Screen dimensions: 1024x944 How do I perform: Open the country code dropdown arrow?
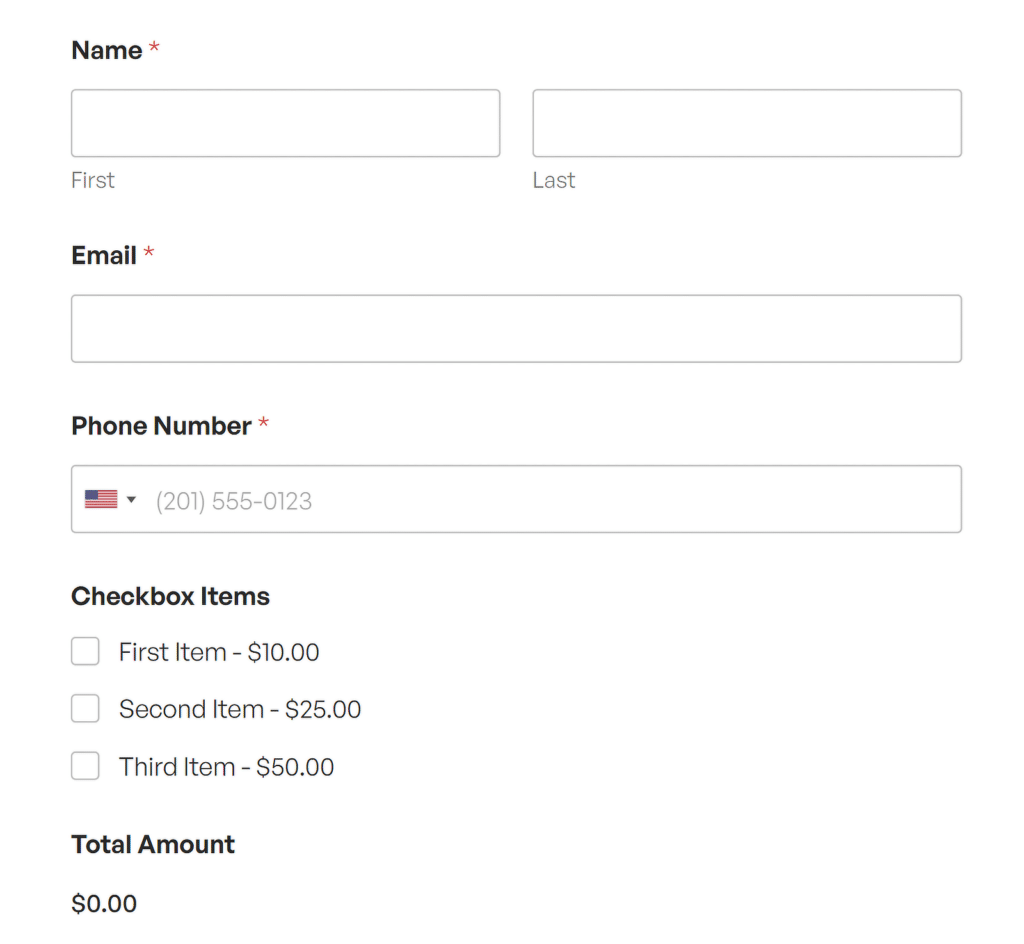[131, 499]
